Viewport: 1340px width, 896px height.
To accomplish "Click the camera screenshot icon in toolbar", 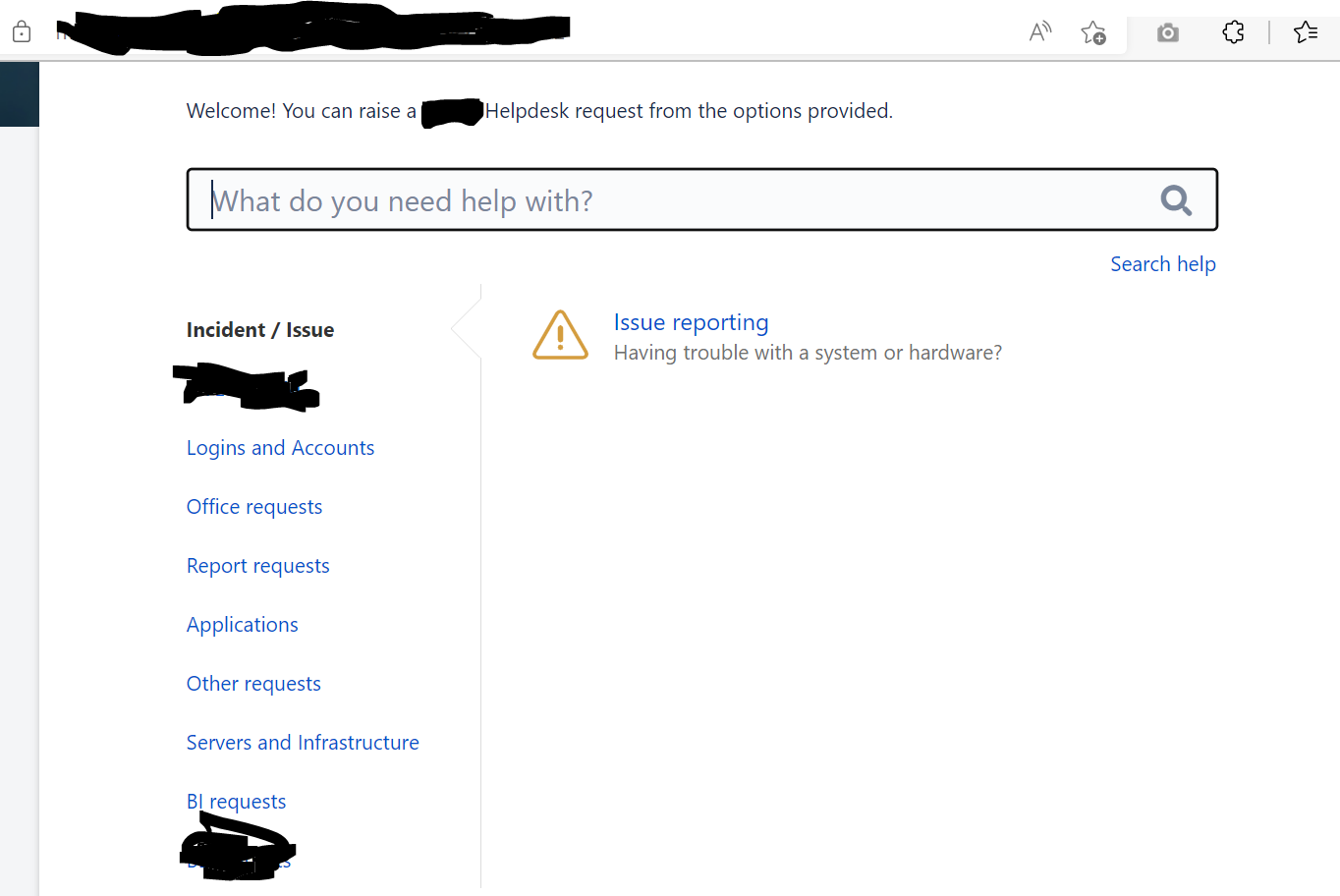I will point(1167,32).
